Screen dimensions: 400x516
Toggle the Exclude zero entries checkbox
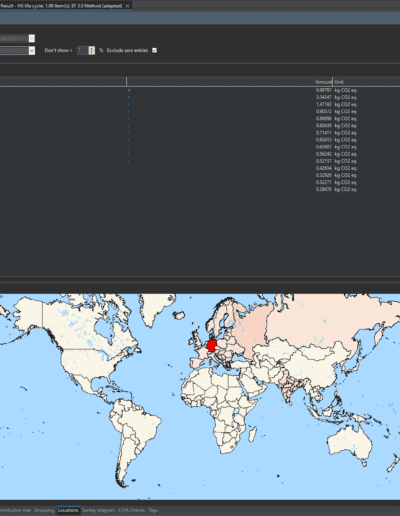(154, 50)
